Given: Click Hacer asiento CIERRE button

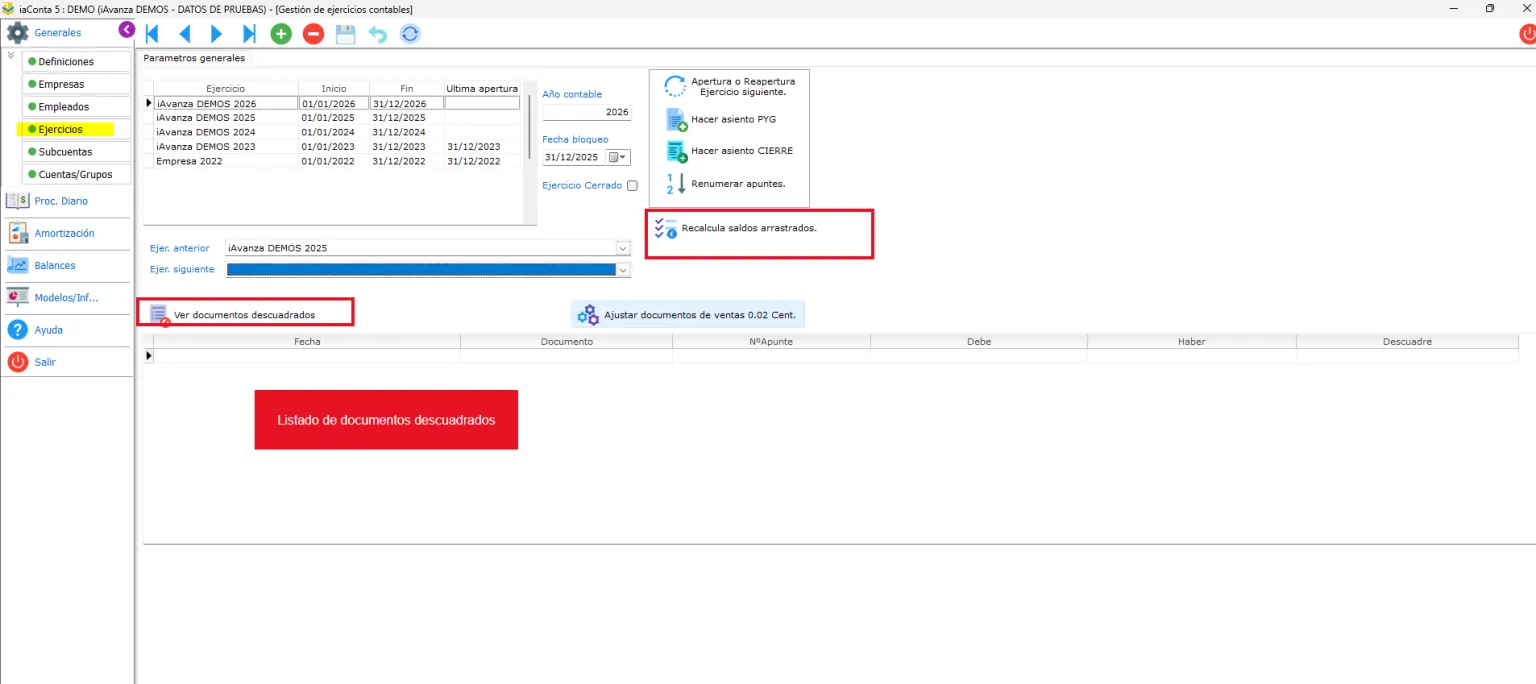Looking at the screenshot, I should (729, 151).
